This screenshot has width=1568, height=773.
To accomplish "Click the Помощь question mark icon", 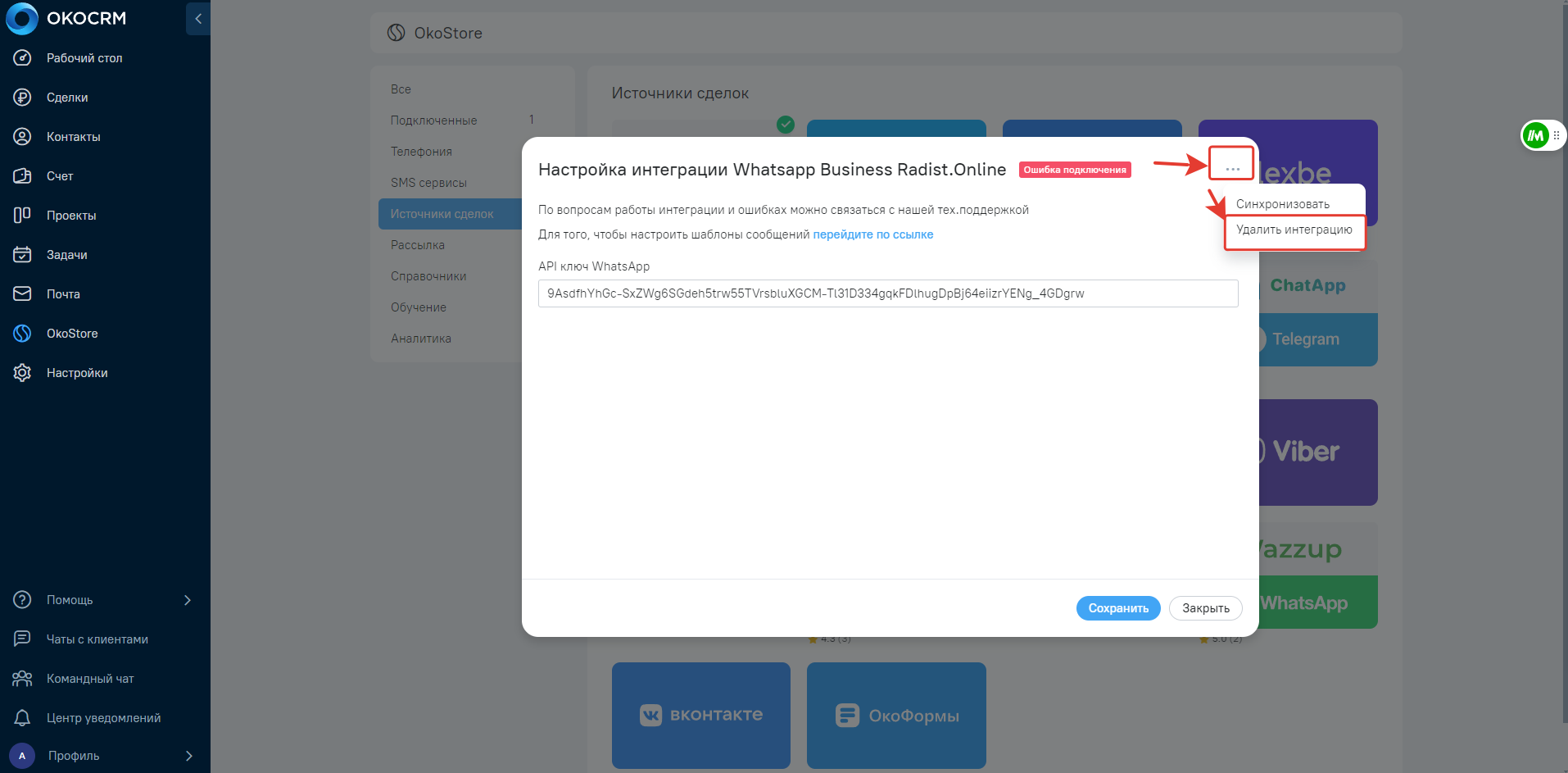I will (x=22, y=600).
